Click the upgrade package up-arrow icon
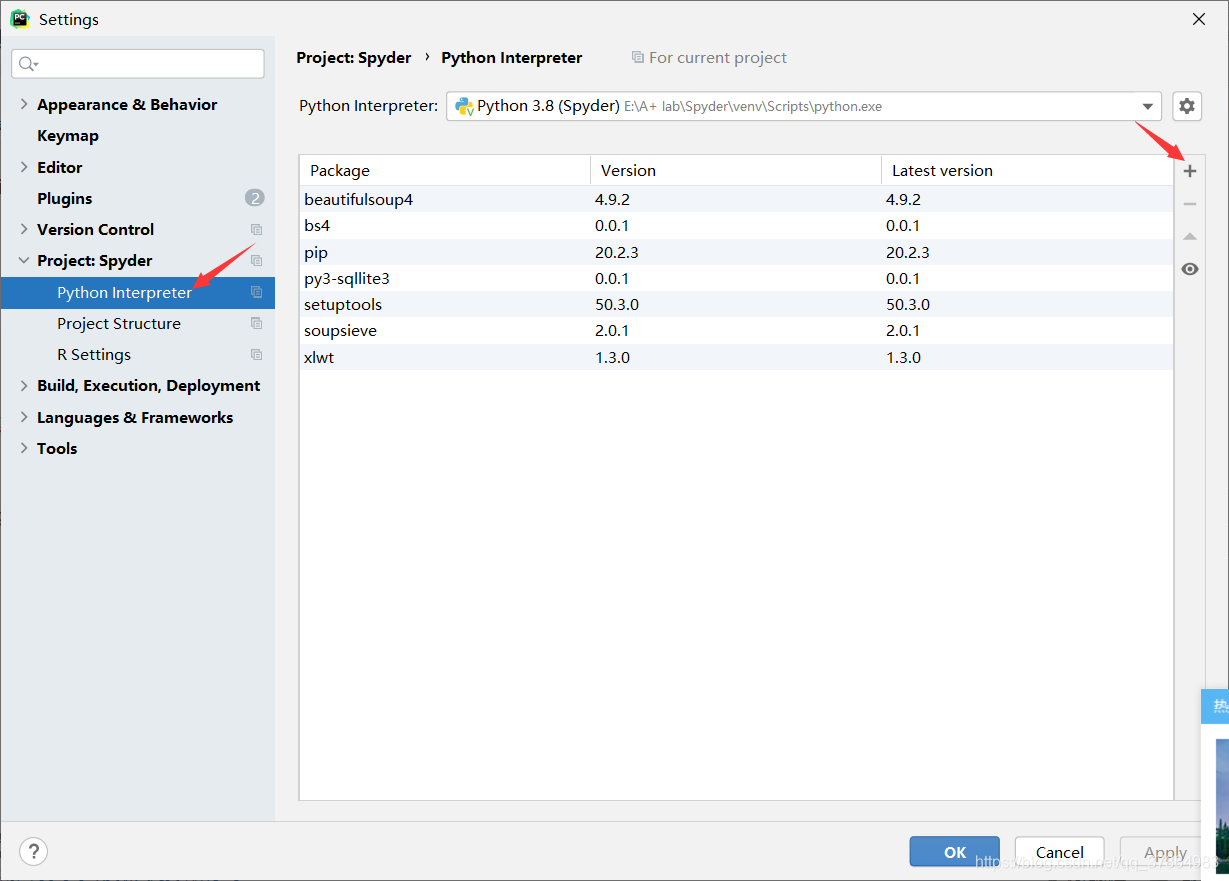The height and width of the screenshot is (881, 1229). 1189,237
